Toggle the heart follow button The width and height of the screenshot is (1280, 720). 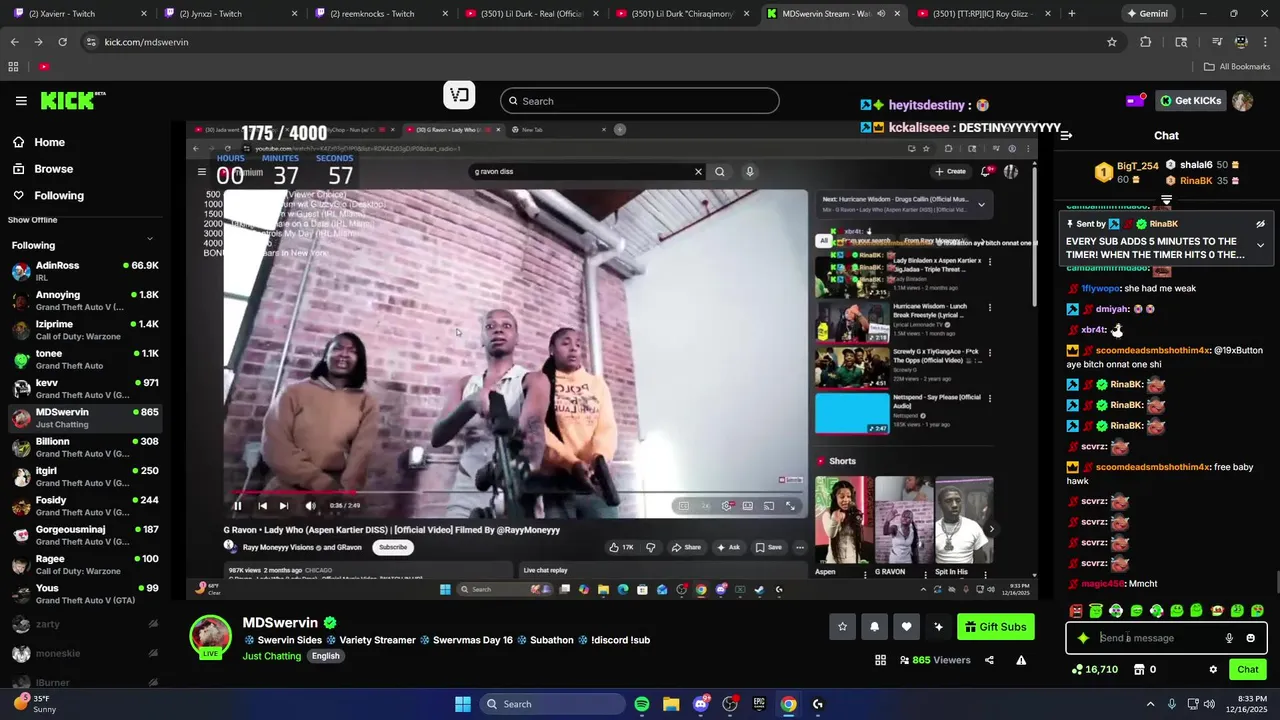906,627
